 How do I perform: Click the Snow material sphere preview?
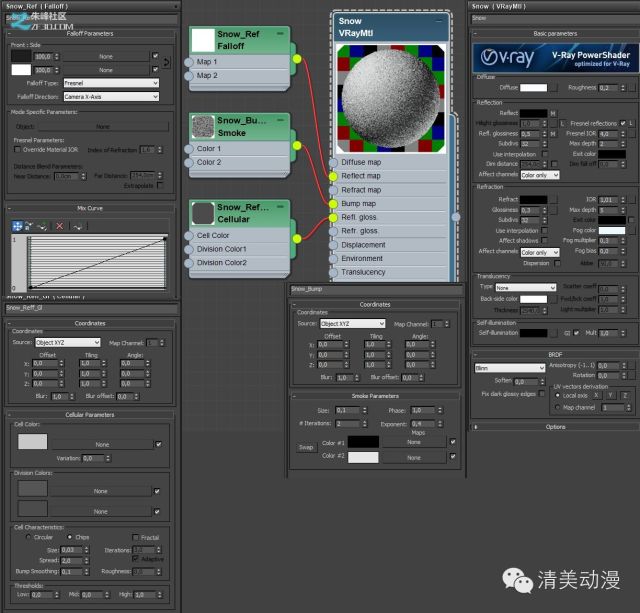[x=391, y=98]
